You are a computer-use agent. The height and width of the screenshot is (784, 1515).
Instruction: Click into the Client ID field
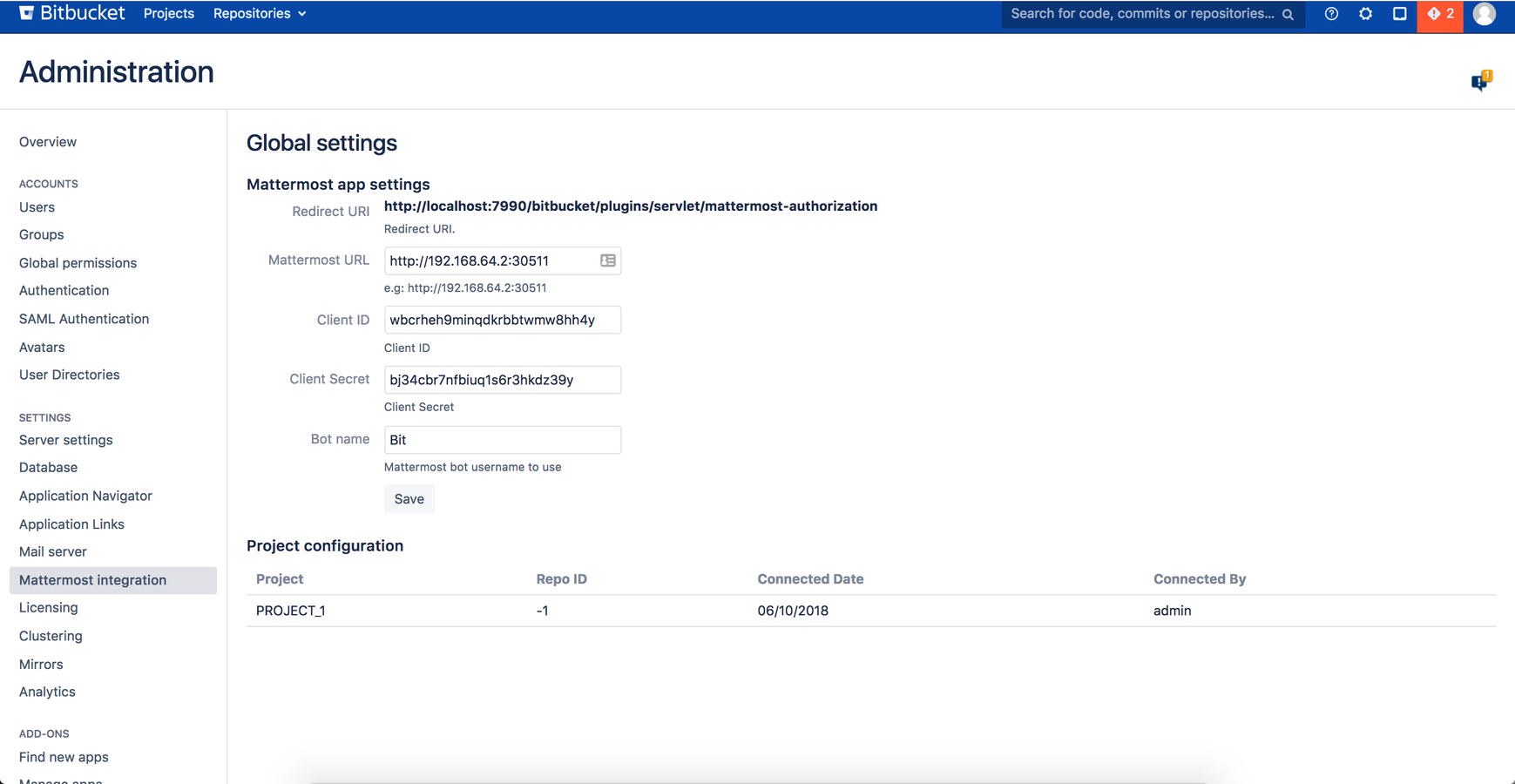[503, 320]
